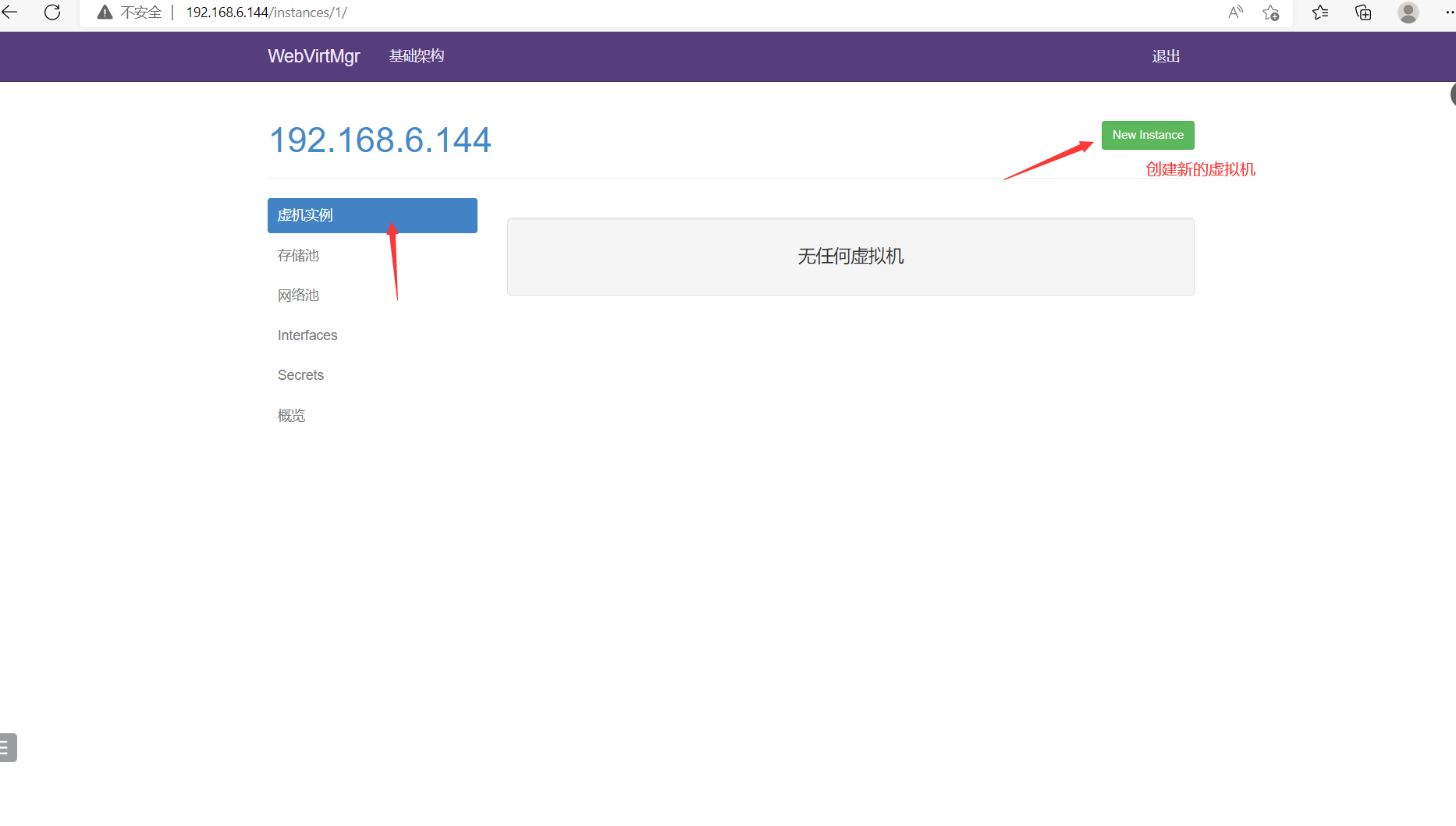The height and width of the screenshot is (826, 1456).
Task: Open the 基础架构 navigation item
Action: coord(417,56)
